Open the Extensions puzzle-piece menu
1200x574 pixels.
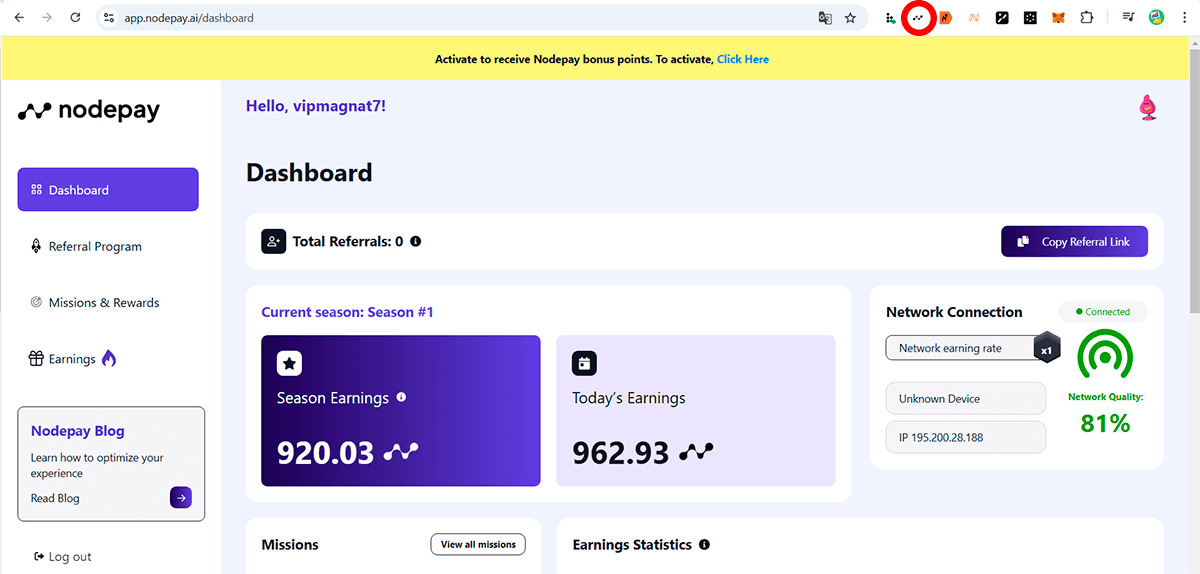click(1086, 18)
